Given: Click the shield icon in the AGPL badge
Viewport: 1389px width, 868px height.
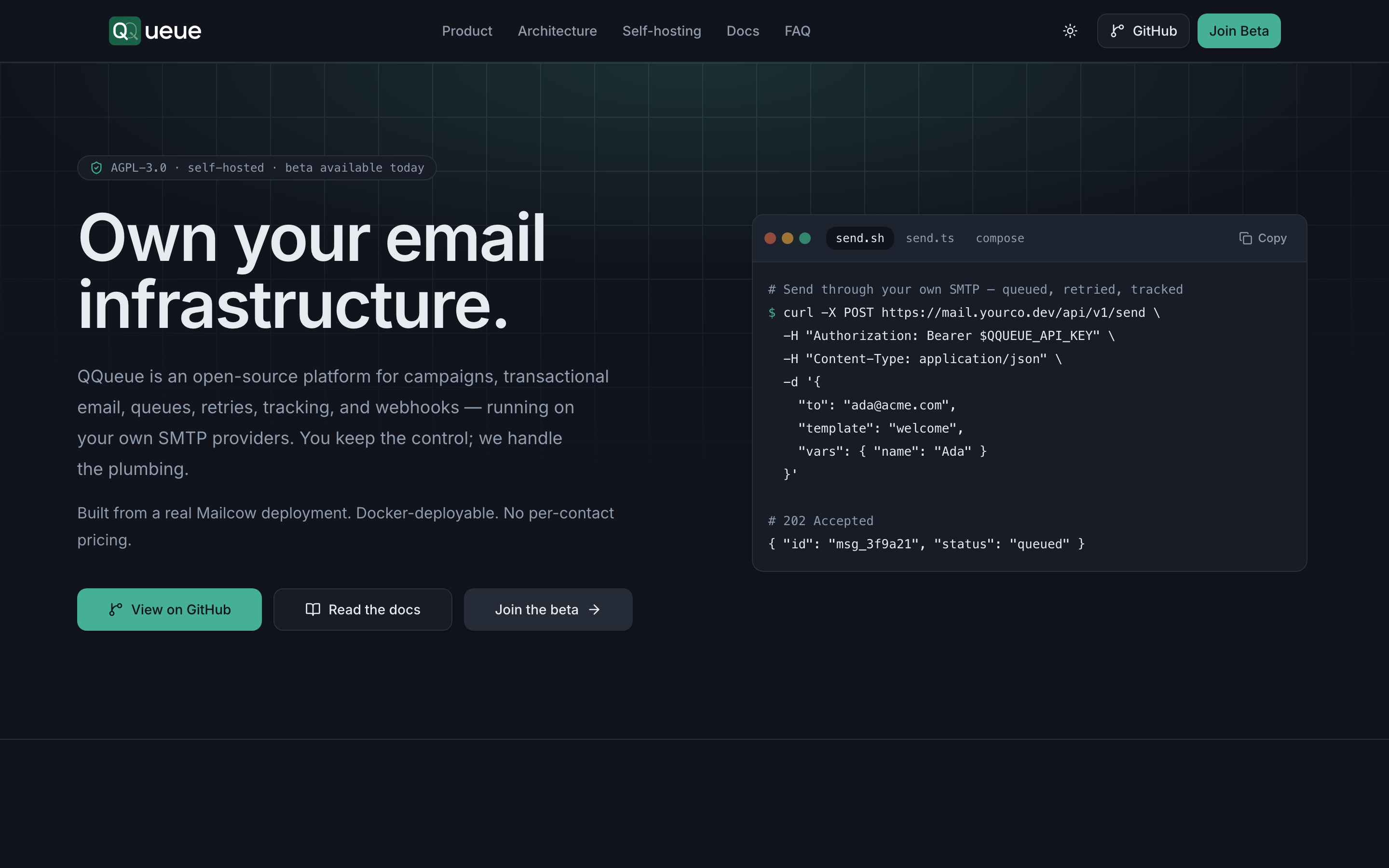Looking at the screenshot, I should (96, 168).
